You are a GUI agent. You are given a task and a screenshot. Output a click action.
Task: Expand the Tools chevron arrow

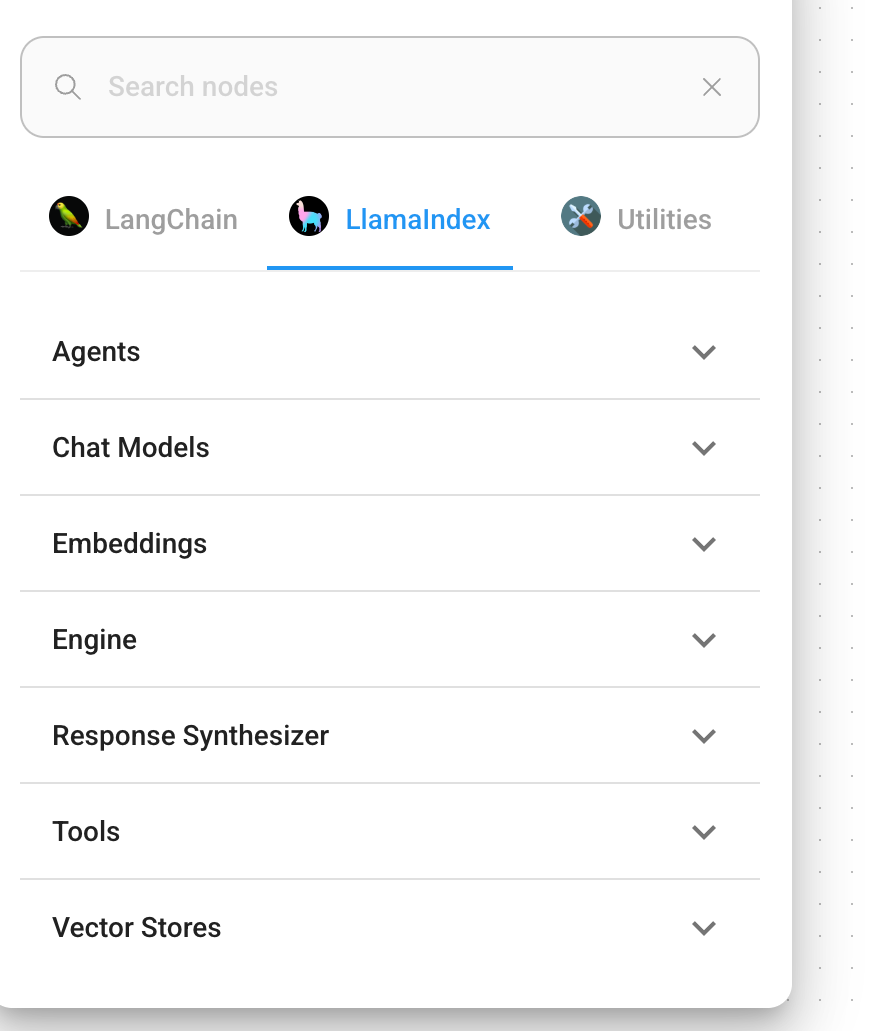tap(704, 833)
